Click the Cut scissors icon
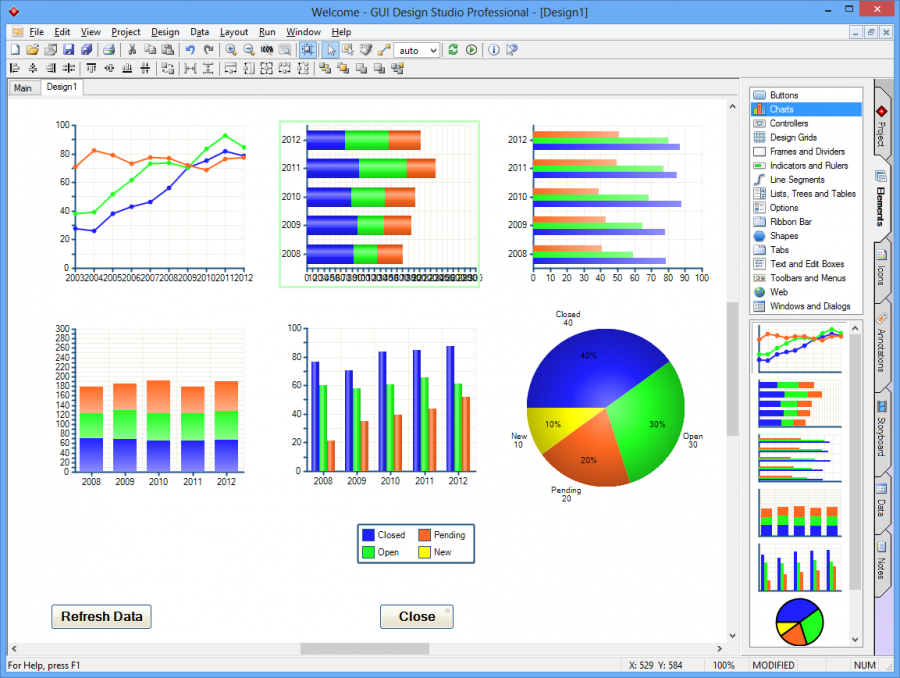Screen dimensions: 900x678 coord(132,50)
